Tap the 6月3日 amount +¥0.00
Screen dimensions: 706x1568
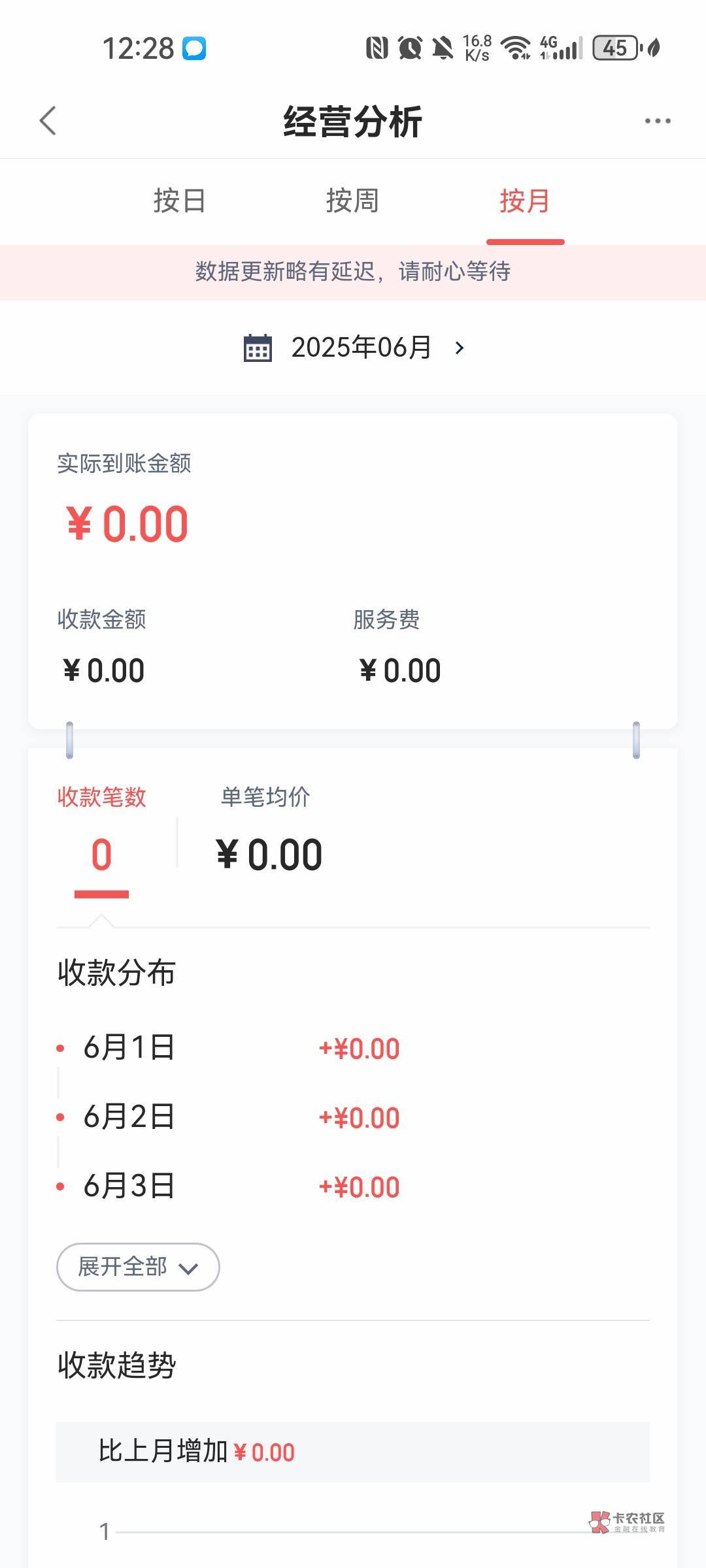(359, 1187)
